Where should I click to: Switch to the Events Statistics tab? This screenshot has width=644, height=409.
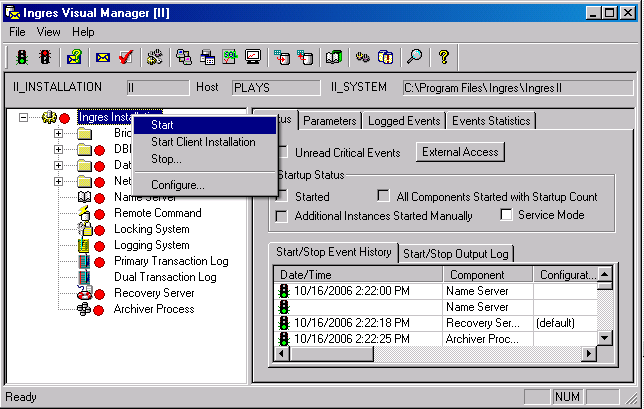tap(491, 121)
